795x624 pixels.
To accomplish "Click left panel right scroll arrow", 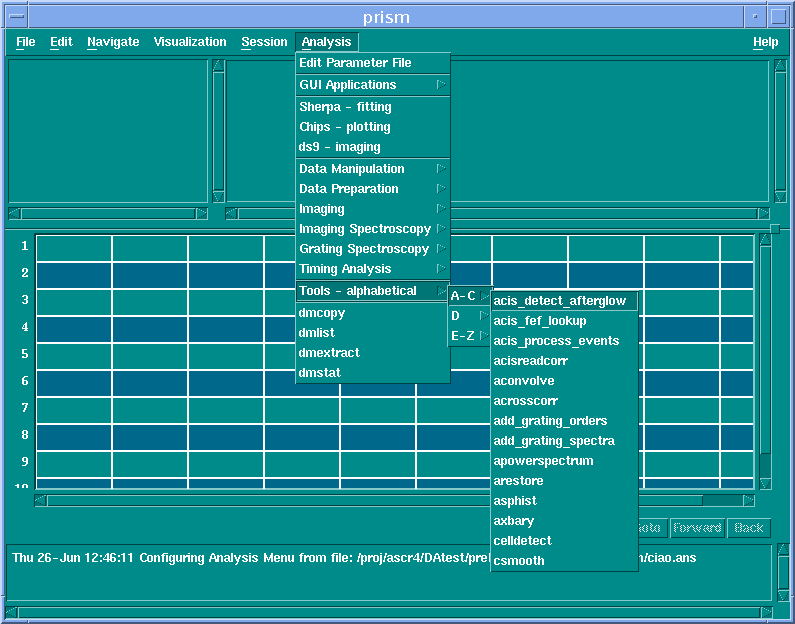I will 202,213.
